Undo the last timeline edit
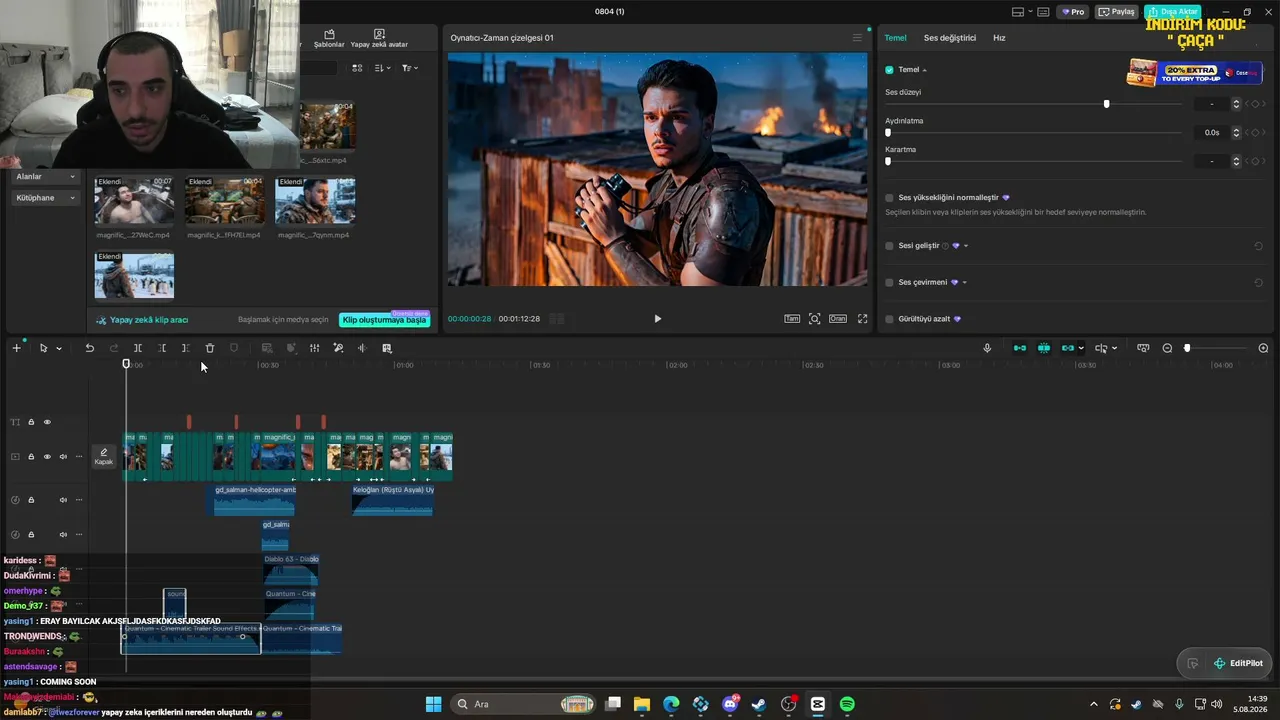The width and height of the screenshot is (1280, 720). click(x=89, y=348)
